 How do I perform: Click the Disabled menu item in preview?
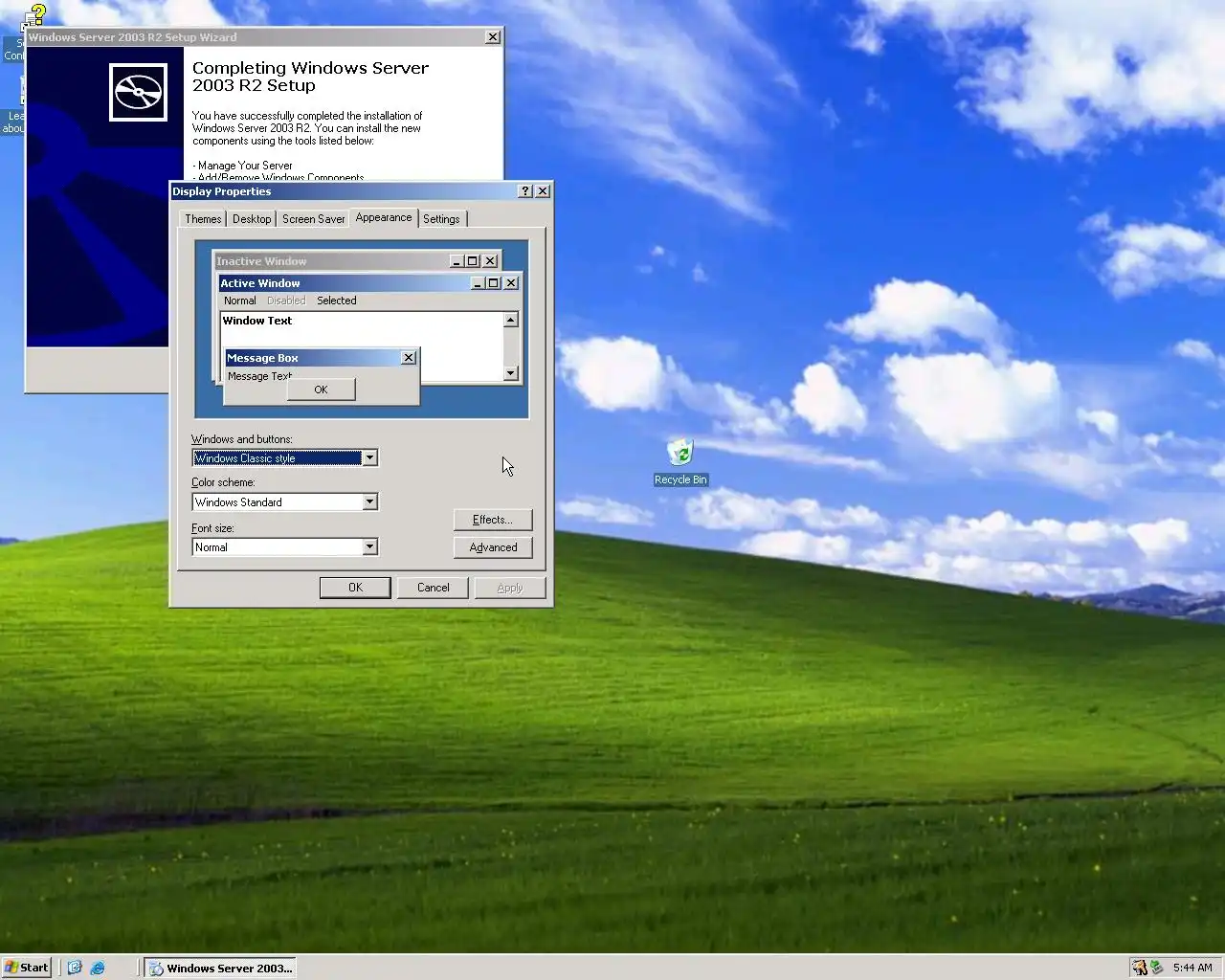pos(286,301)
